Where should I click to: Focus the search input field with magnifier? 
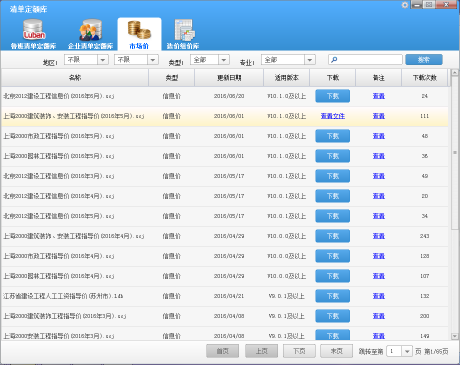[365, 60]
